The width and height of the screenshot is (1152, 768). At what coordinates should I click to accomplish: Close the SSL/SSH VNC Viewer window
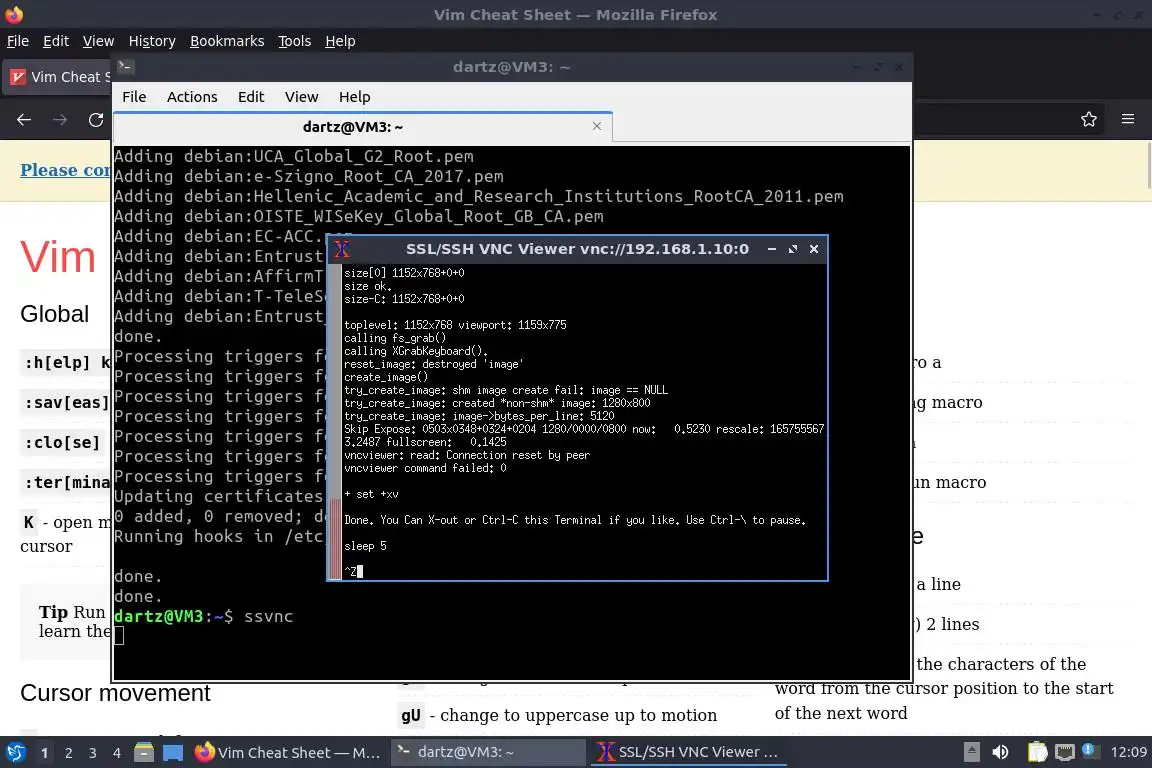(x=814, y=249)
